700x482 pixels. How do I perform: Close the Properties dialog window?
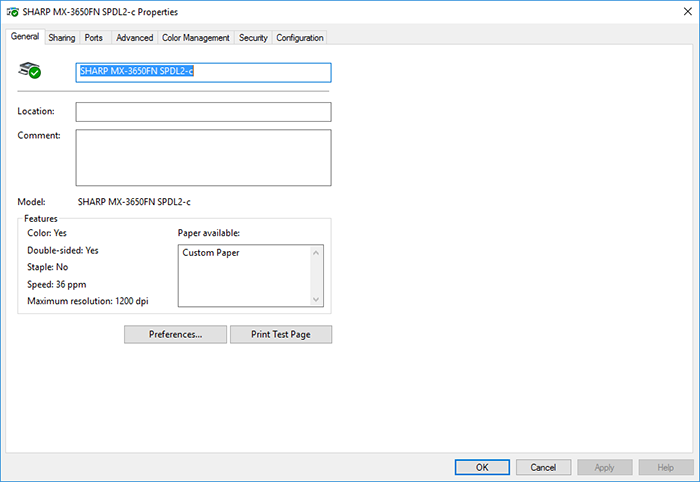688,12
